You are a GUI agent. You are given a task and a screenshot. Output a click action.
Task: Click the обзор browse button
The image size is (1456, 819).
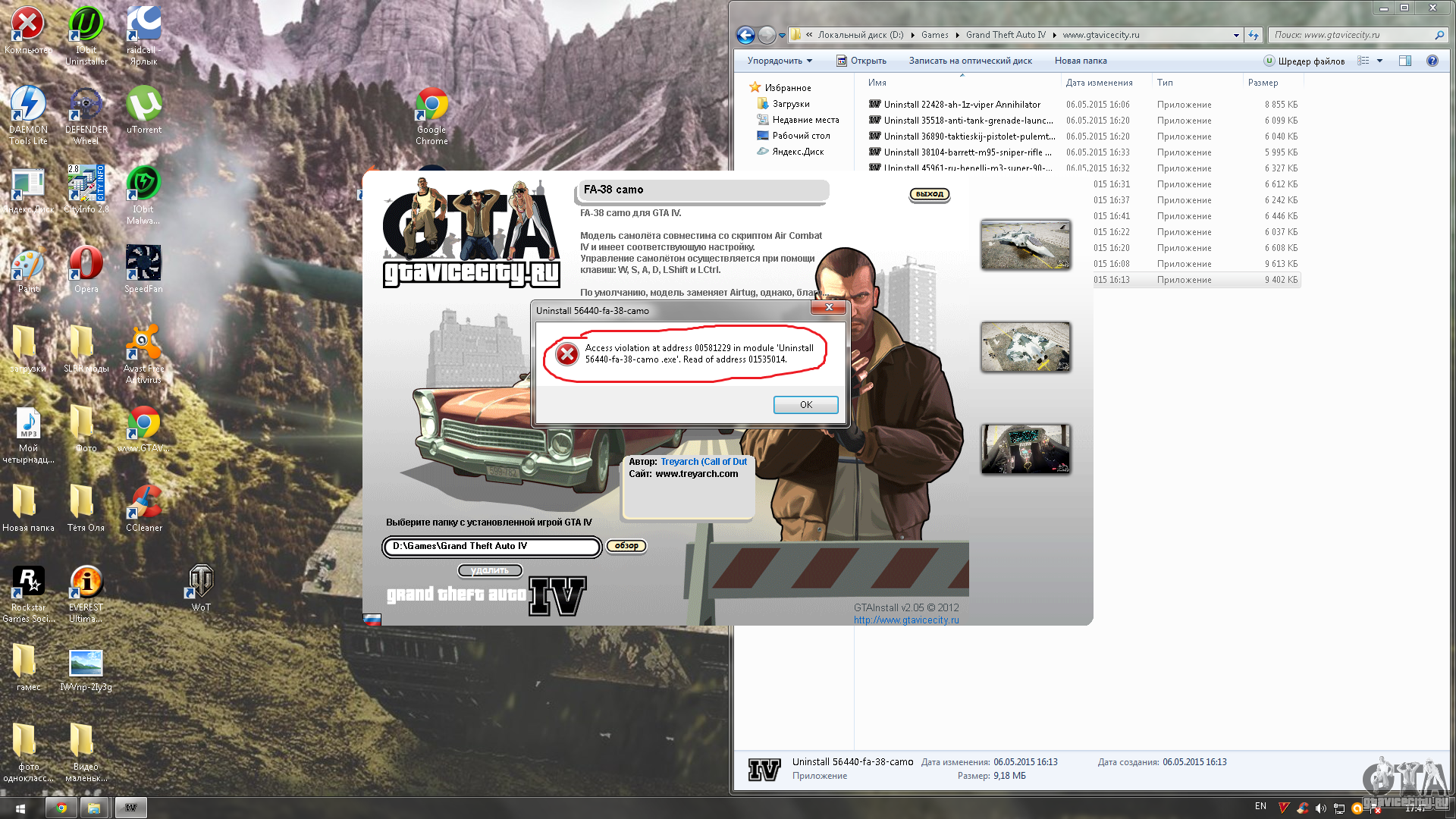coord(626,546)
